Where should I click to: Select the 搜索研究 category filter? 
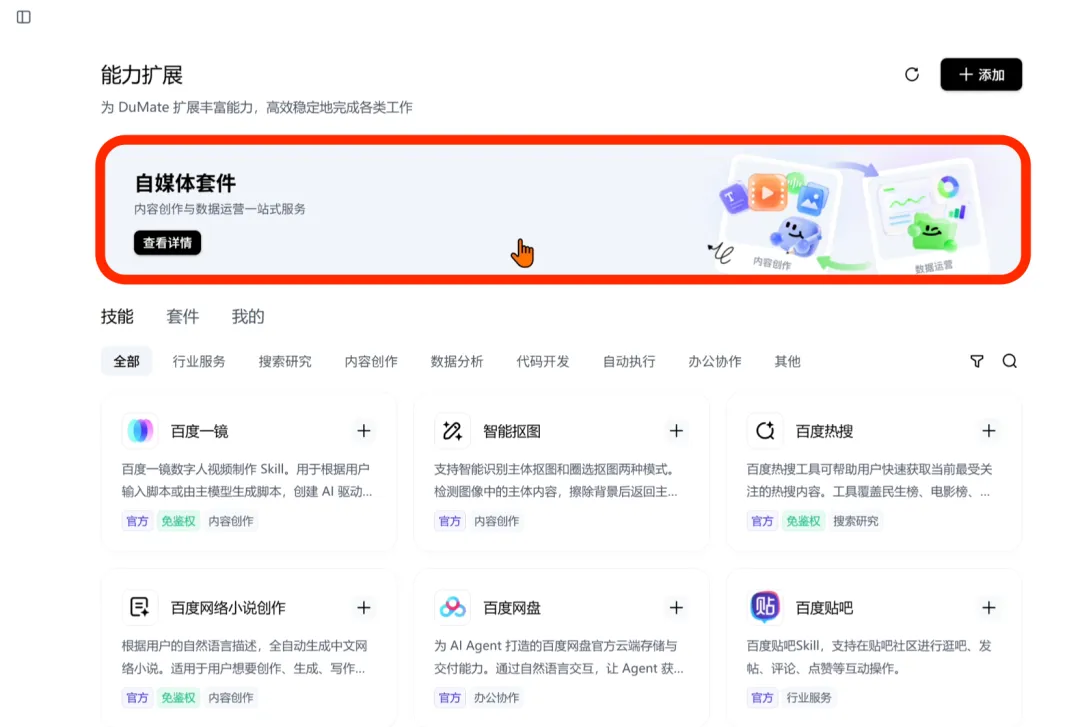[285, 362]
